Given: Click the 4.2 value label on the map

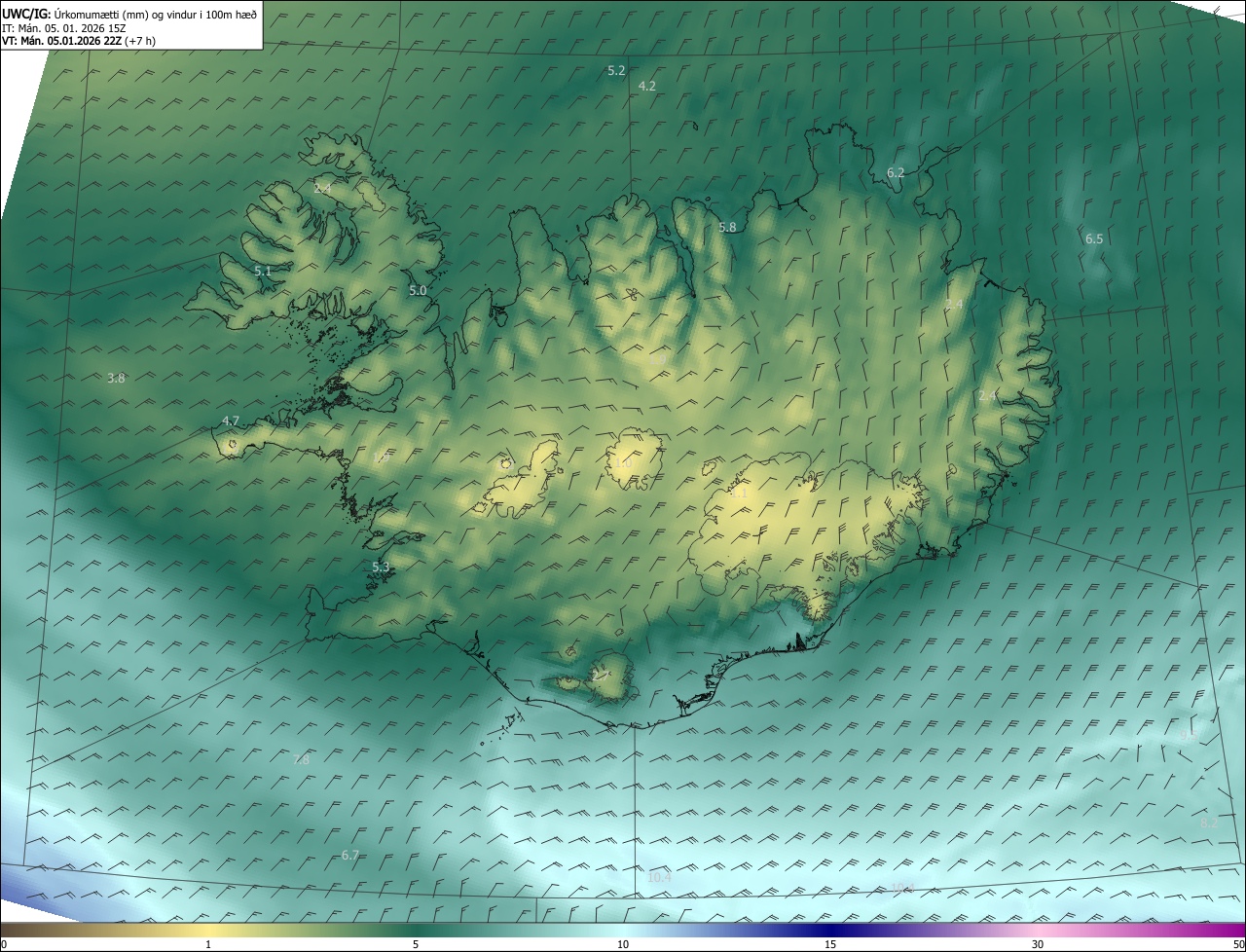Looking at the screenshot, I should (646, 87).
